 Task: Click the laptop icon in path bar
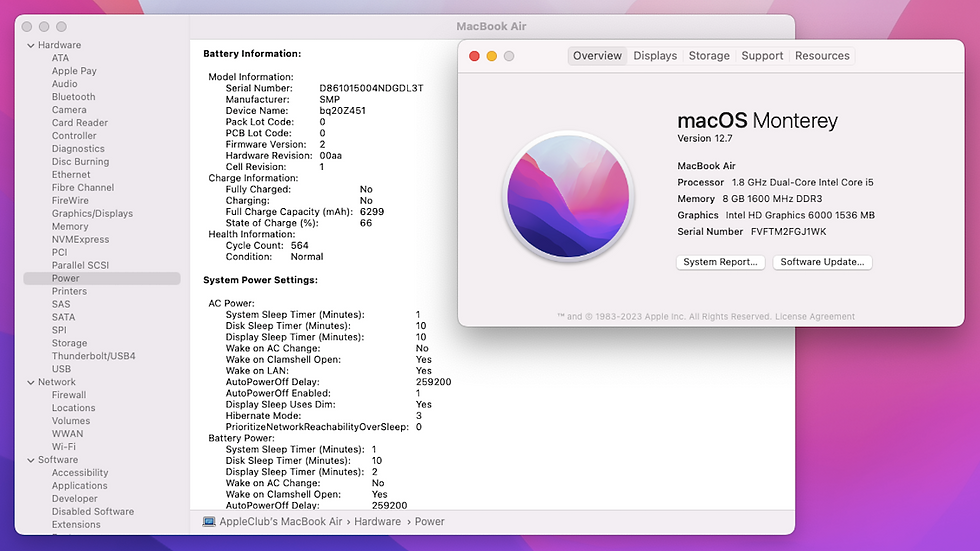point(209,522)
